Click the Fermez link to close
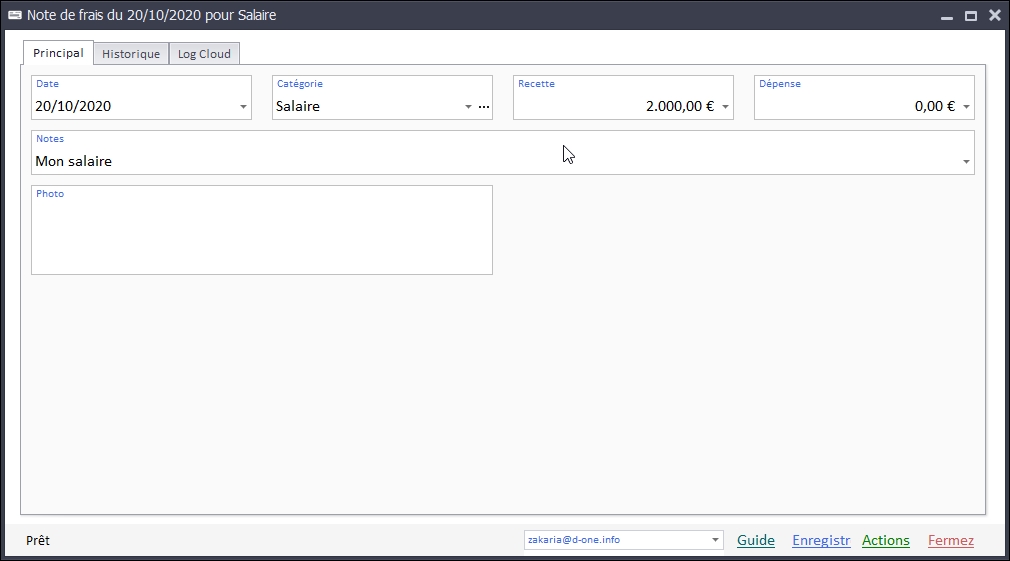The height and width of the screenshot is (561, 1010). click(x=950, y=540)
